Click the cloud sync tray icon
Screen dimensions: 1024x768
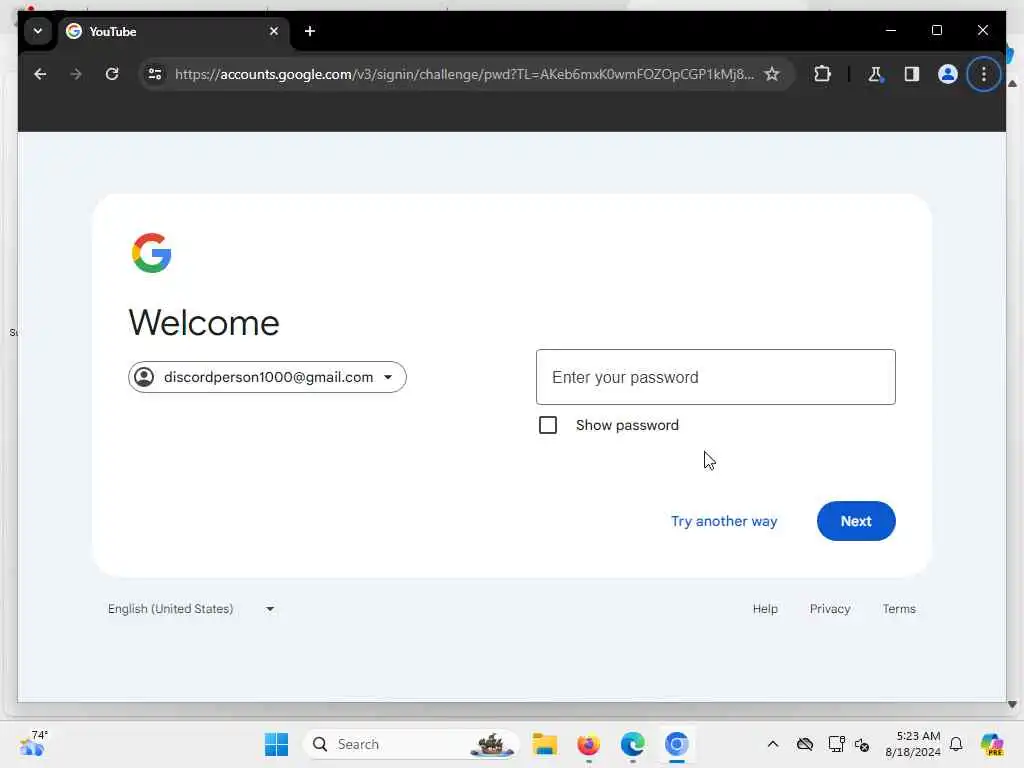pos(805,744)
